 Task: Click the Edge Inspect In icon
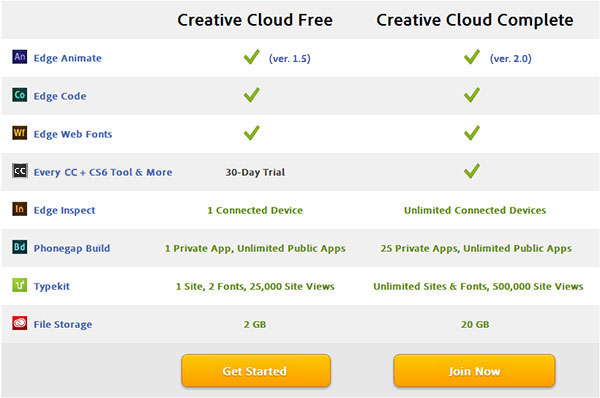tap(20, 209)
